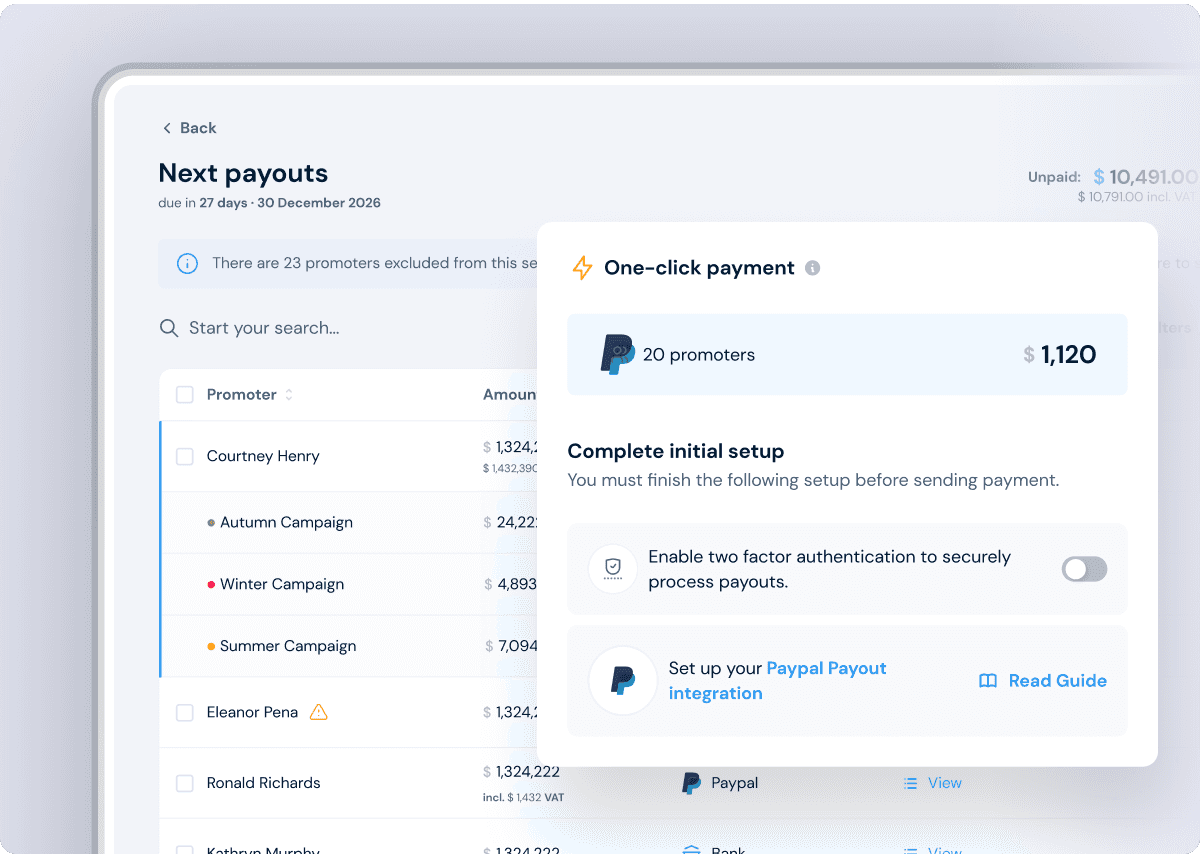Check the Courtney Henry row checkbox
This screenshot has height=854, width=1200.
pyautogui.click(x=185, y=457)
